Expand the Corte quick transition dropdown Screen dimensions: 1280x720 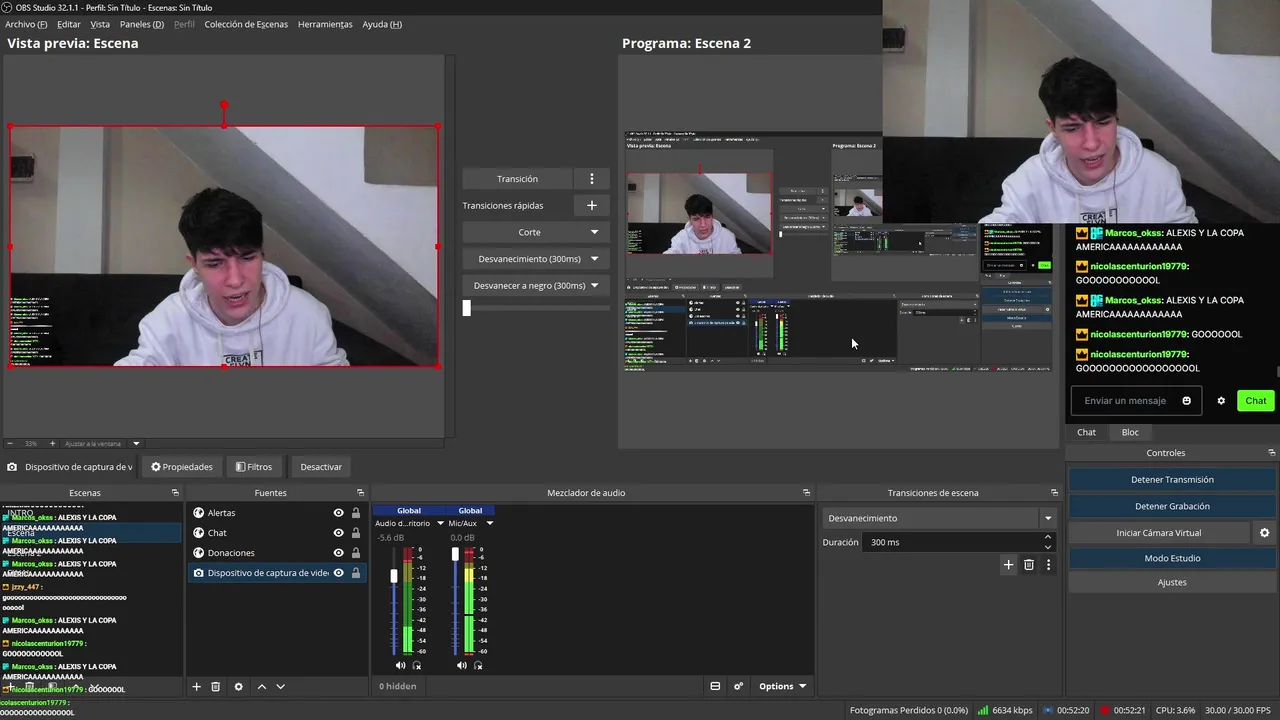pos(594,232)
